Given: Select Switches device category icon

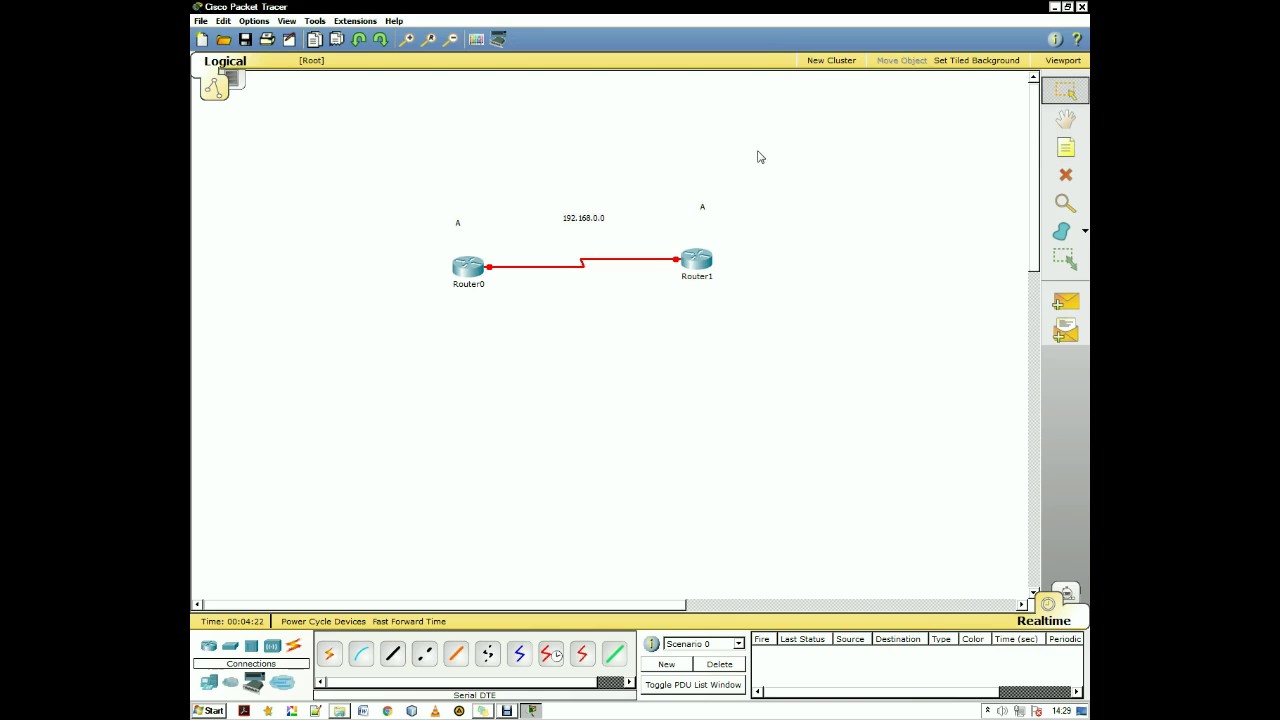Looking at the screenshot, I should coord(230,646).
